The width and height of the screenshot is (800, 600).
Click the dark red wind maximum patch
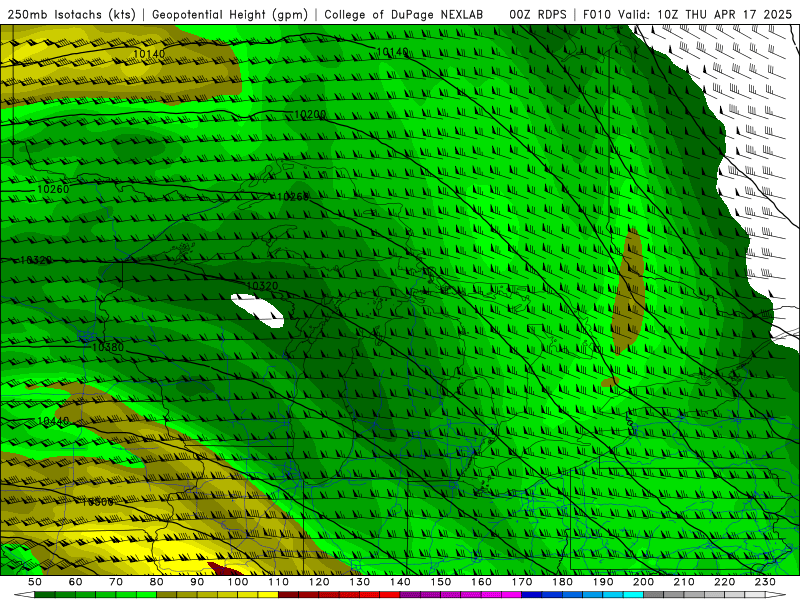click(224, 569)
